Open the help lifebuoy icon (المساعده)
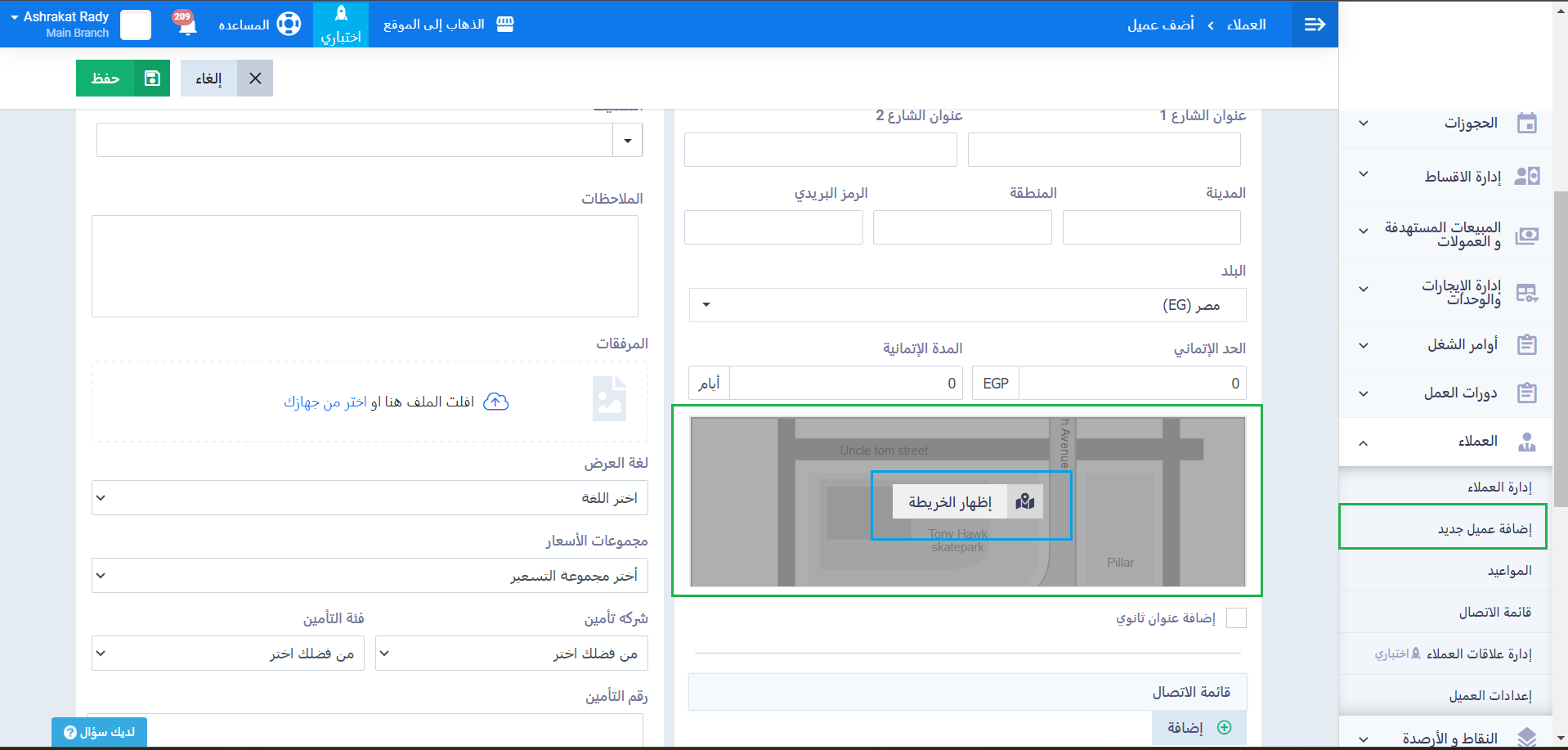The height and width of the screenshot is (750, 1568). tap(289, 25)
